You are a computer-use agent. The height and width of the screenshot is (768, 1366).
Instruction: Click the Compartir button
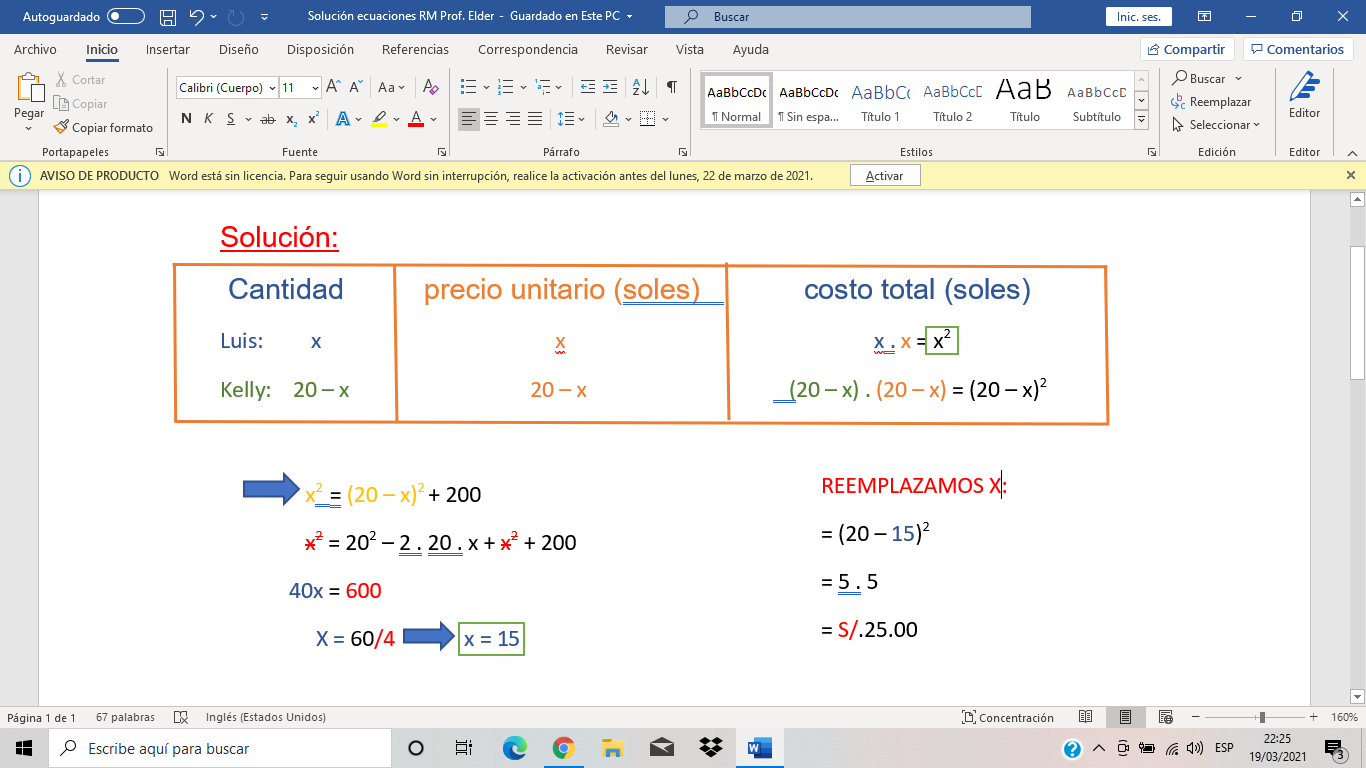coord(1187,49)
